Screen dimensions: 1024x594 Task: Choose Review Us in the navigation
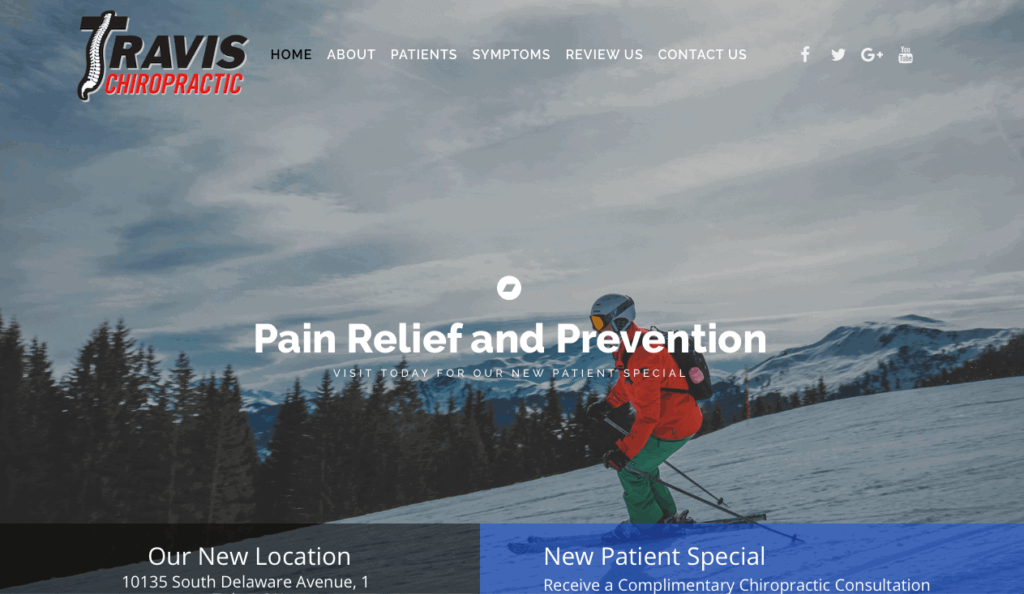coord(604,55)
